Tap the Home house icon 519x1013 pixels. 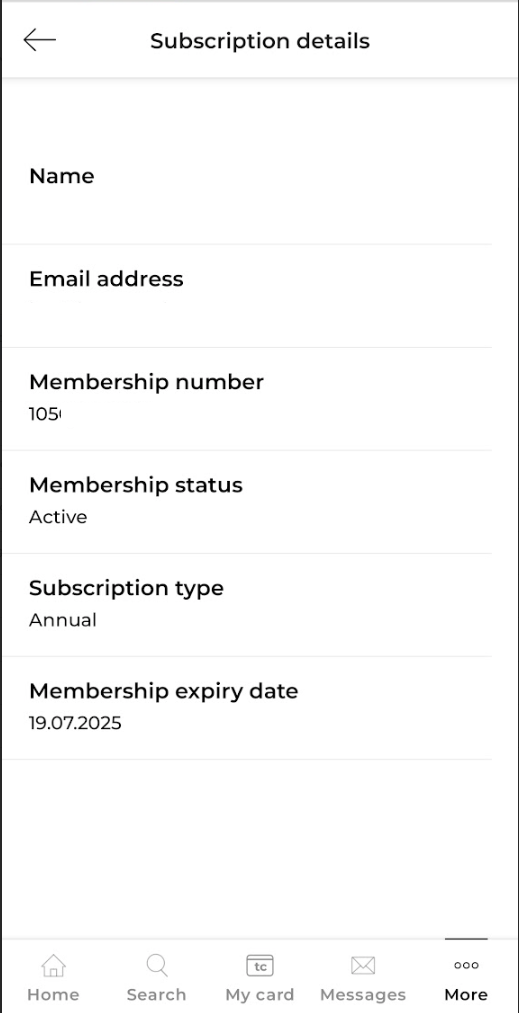[53, 966]
